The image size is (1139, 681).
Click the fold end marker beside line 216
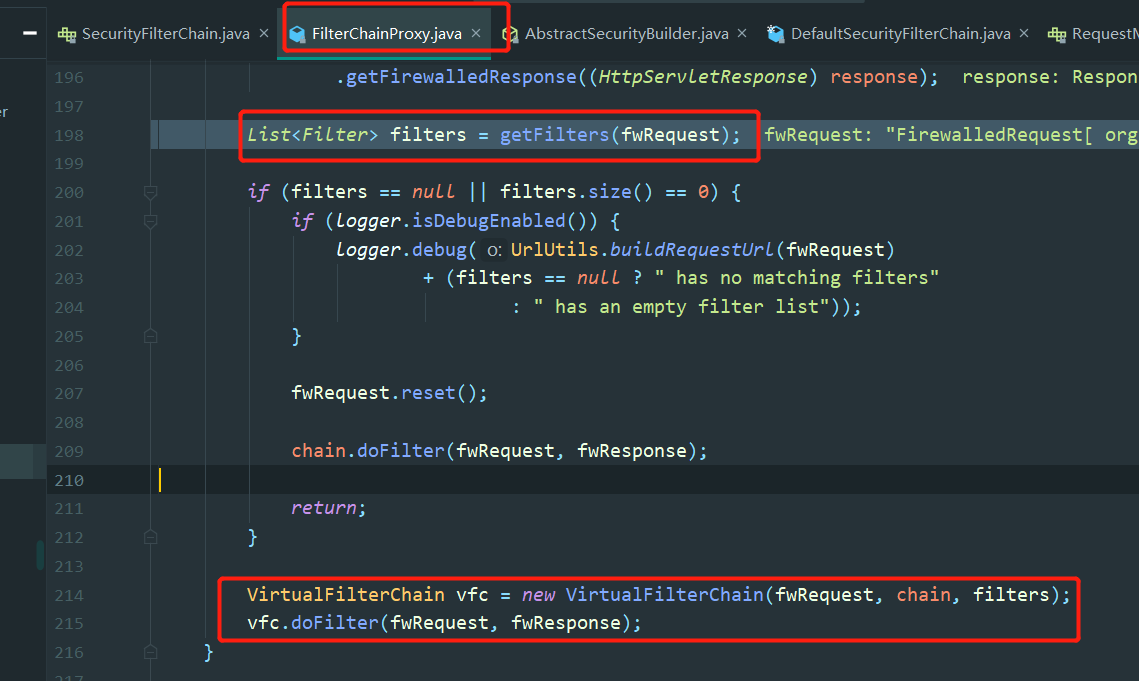pyautogui.click(x=150, y=651)
